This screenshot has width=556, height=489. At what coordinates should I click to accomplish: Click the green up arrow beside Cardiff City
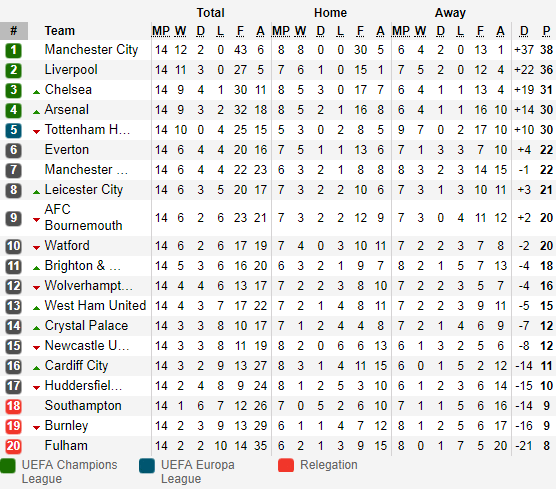click(x=36, y=368)
